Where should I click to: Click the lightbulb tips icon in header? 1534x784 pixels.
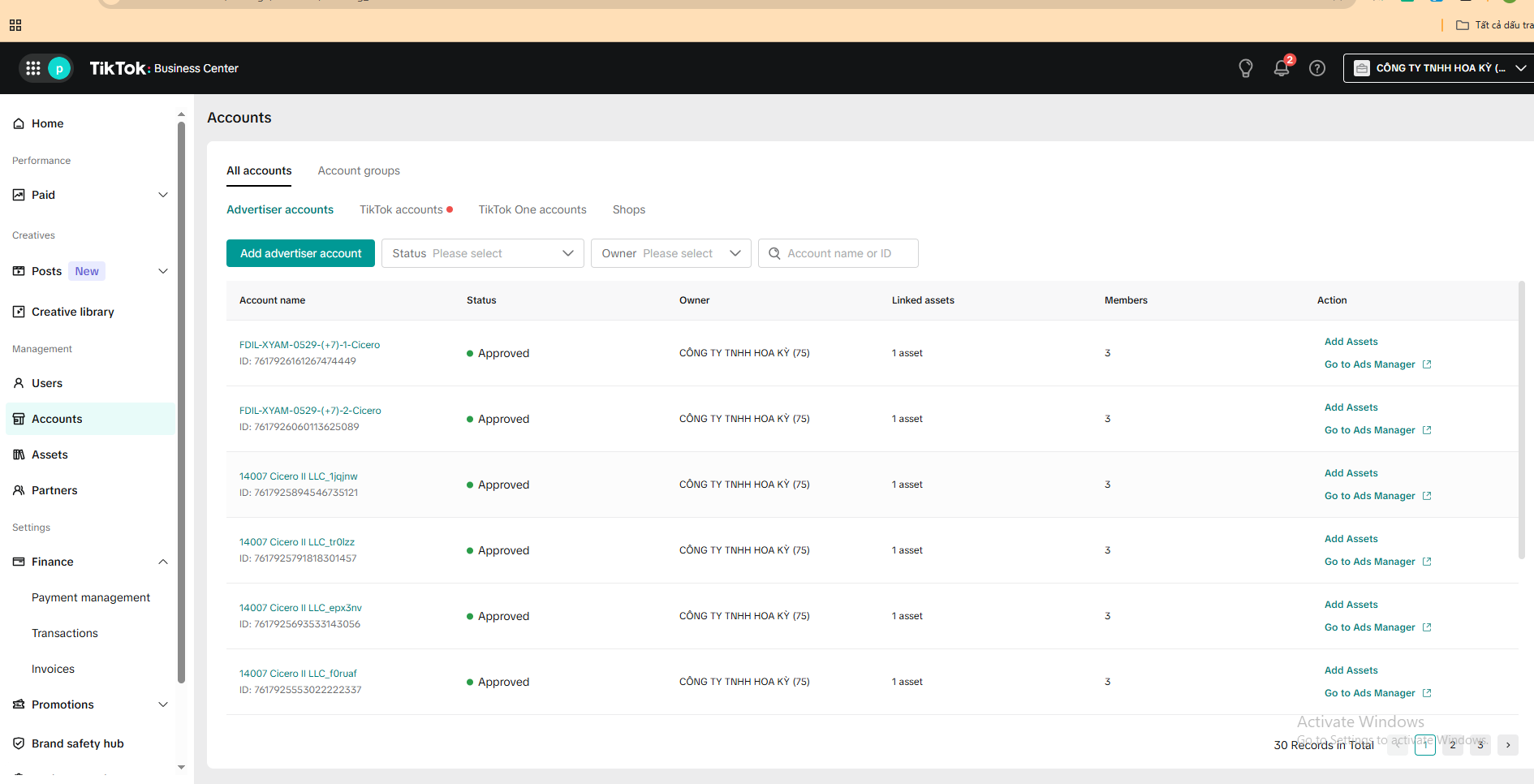(1246, 68)
